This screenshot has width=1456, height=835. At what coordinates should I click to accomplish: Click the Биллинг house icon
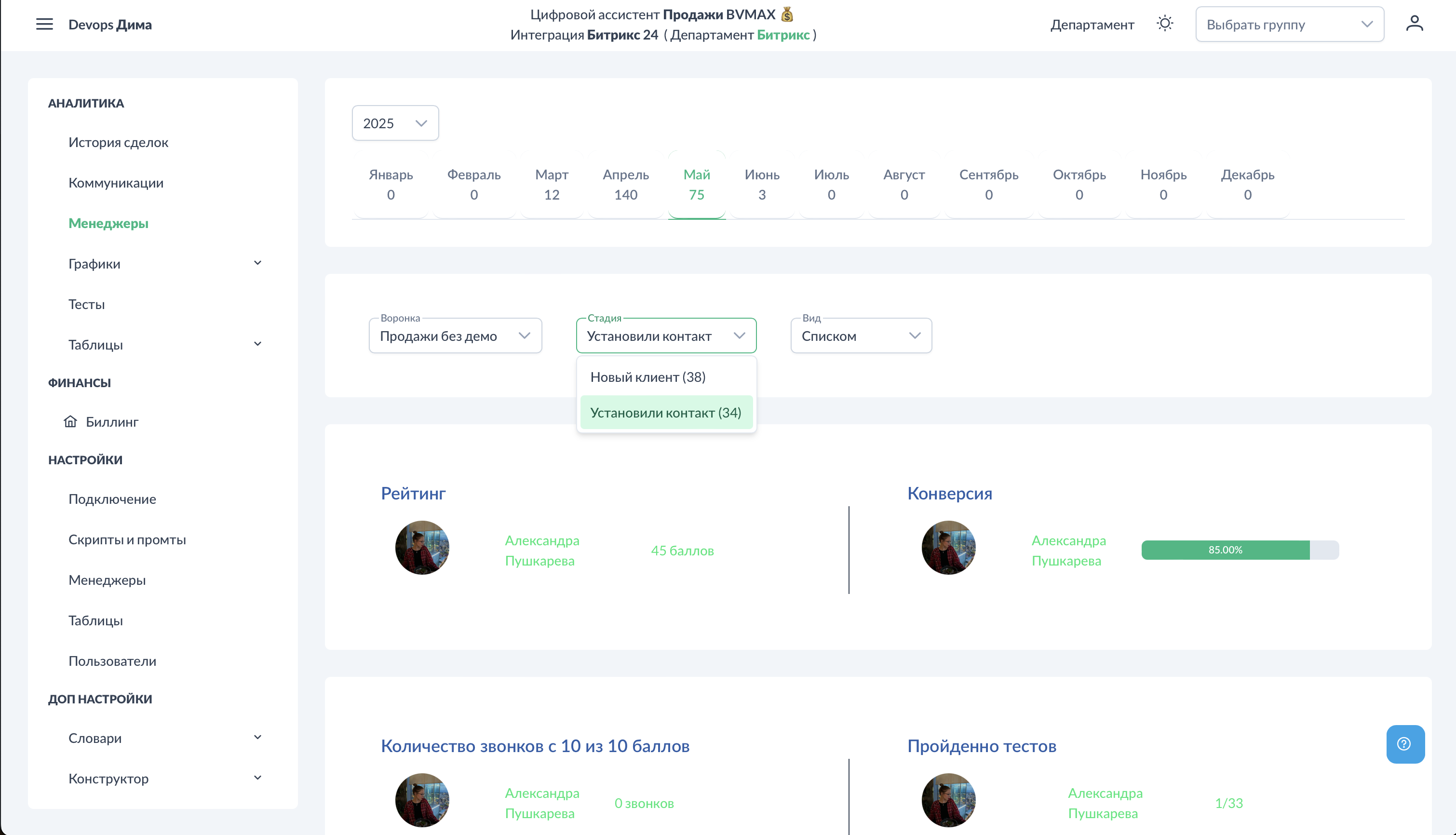click(70, 421)
